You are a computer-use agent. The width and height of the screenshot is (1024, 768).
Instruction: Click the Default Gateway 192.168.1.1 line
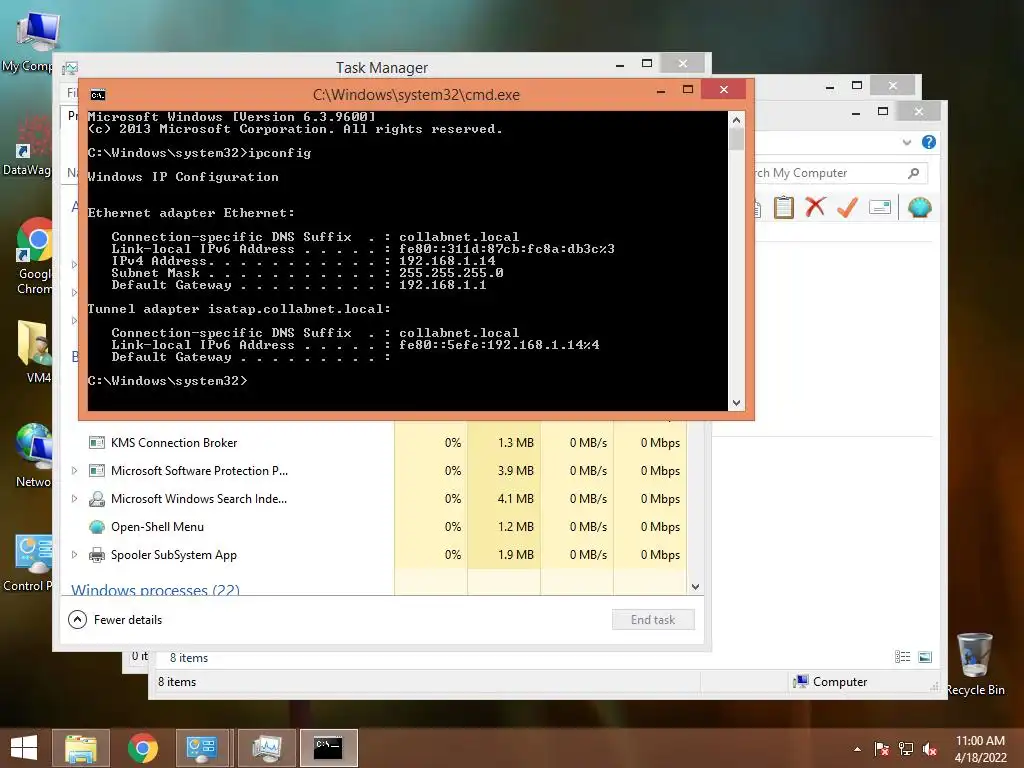point(298,285)
